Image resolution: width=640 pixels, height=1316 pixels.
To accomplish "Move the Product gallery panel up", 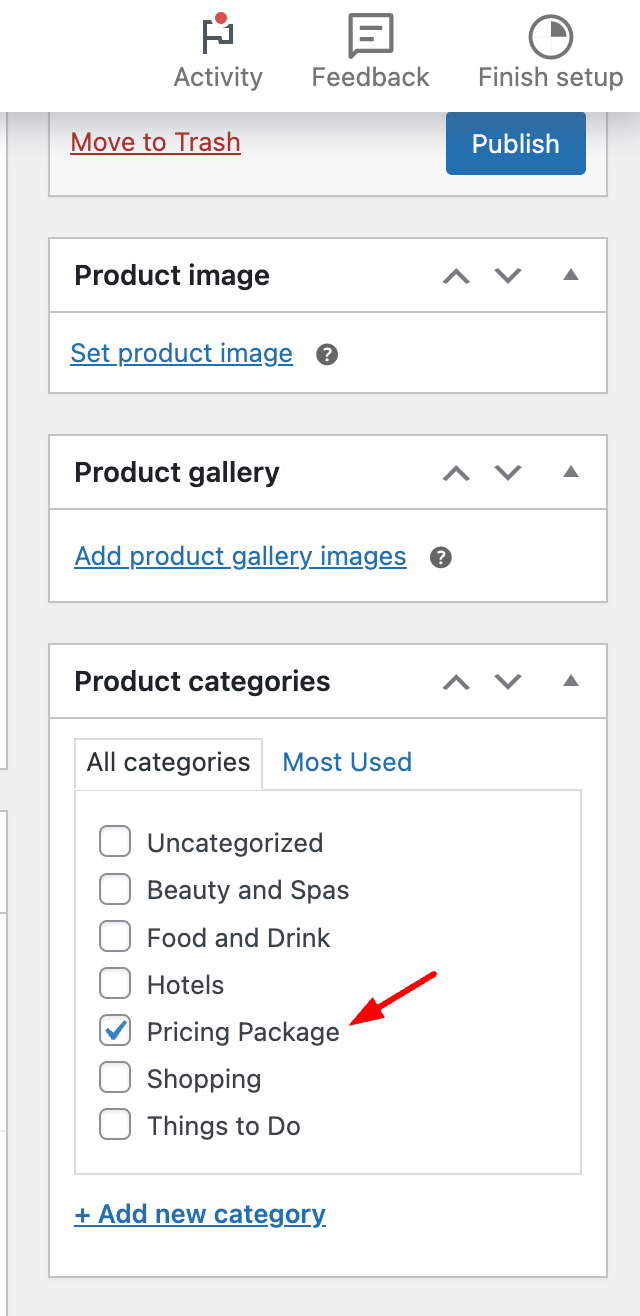I will (x=456, y=472).
